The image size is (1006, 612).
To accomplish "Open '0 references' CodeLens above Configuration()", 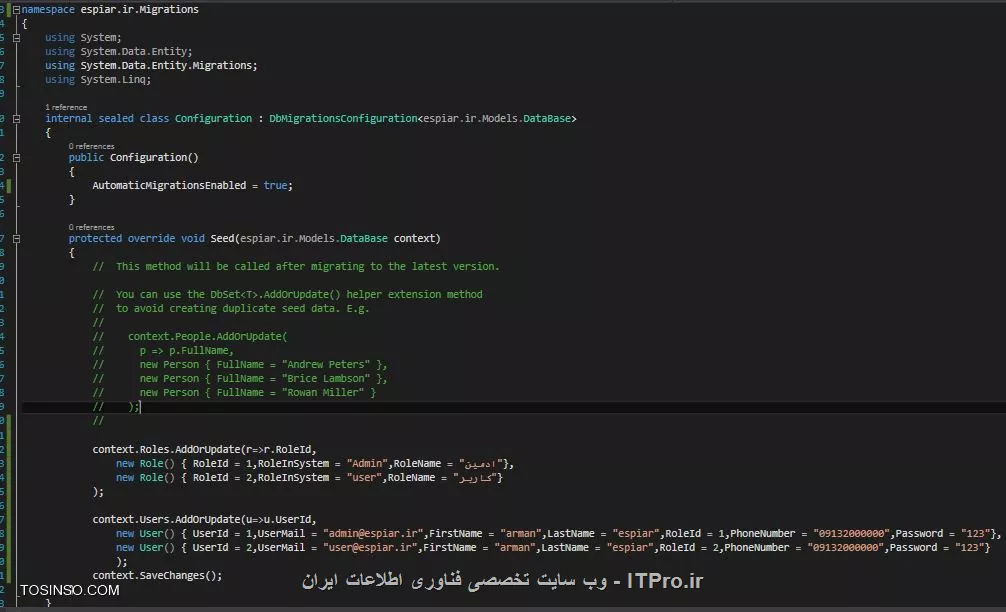I will (92, 146).
